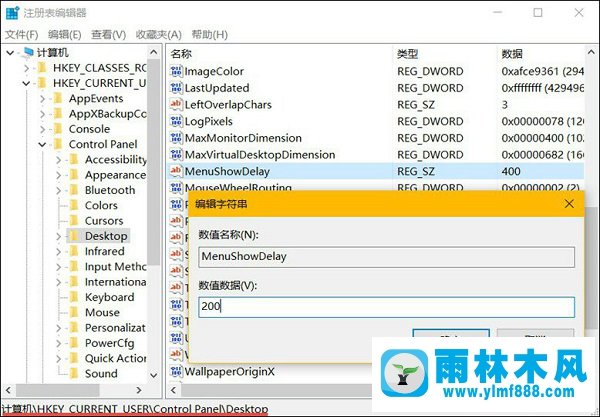Expand the Desktop key
The height and width of the screenshot is (417, 600).
coord(59,236)
